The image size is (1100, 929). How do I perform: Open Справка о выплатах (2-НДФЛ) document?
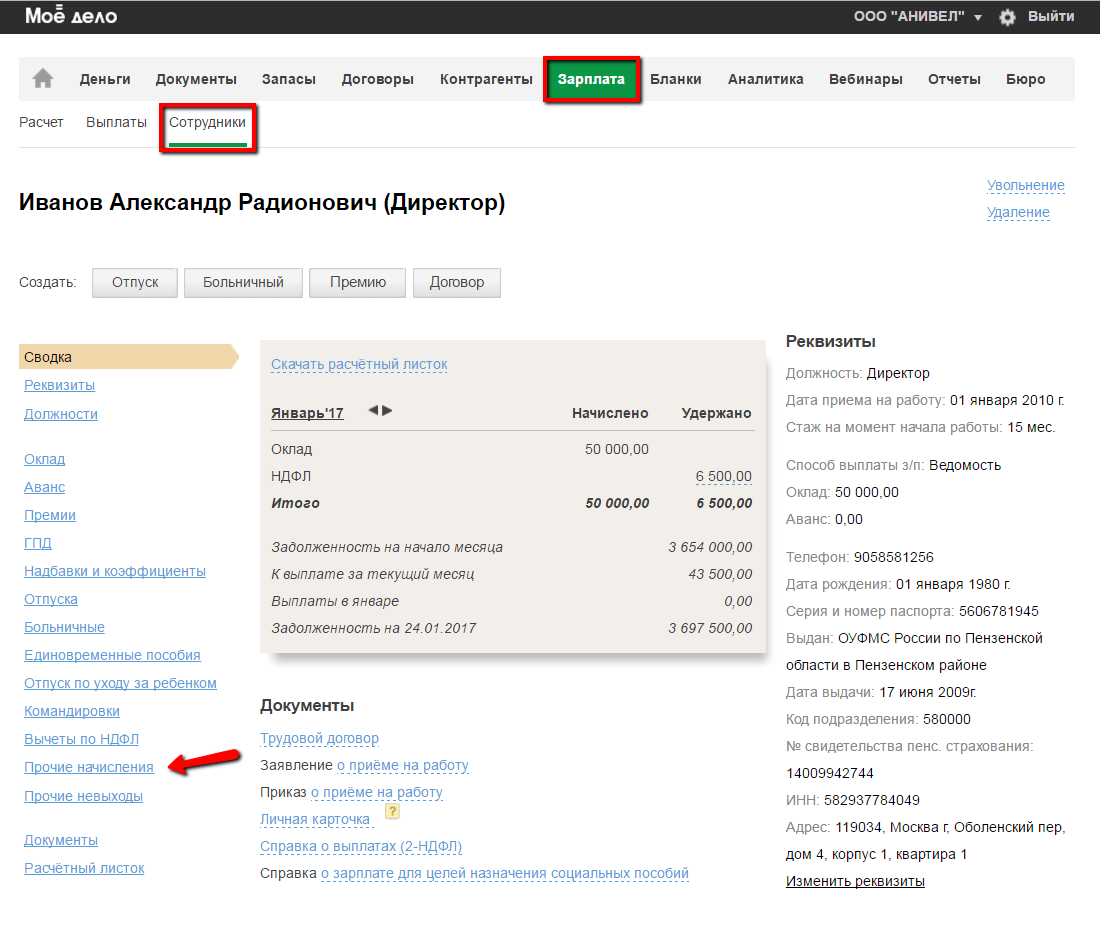361,846
